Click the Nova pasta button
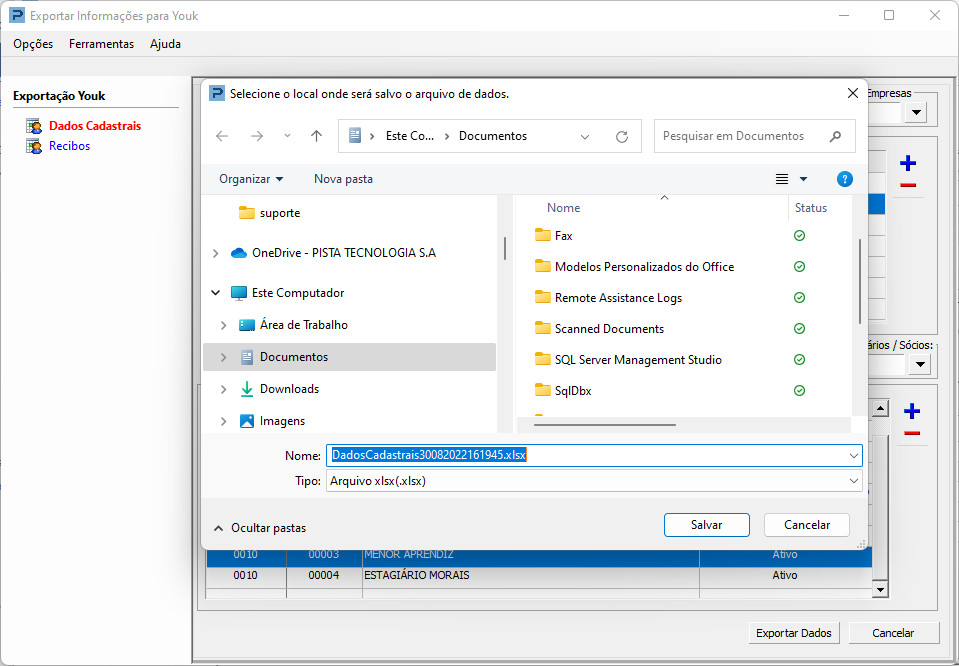 343,179
